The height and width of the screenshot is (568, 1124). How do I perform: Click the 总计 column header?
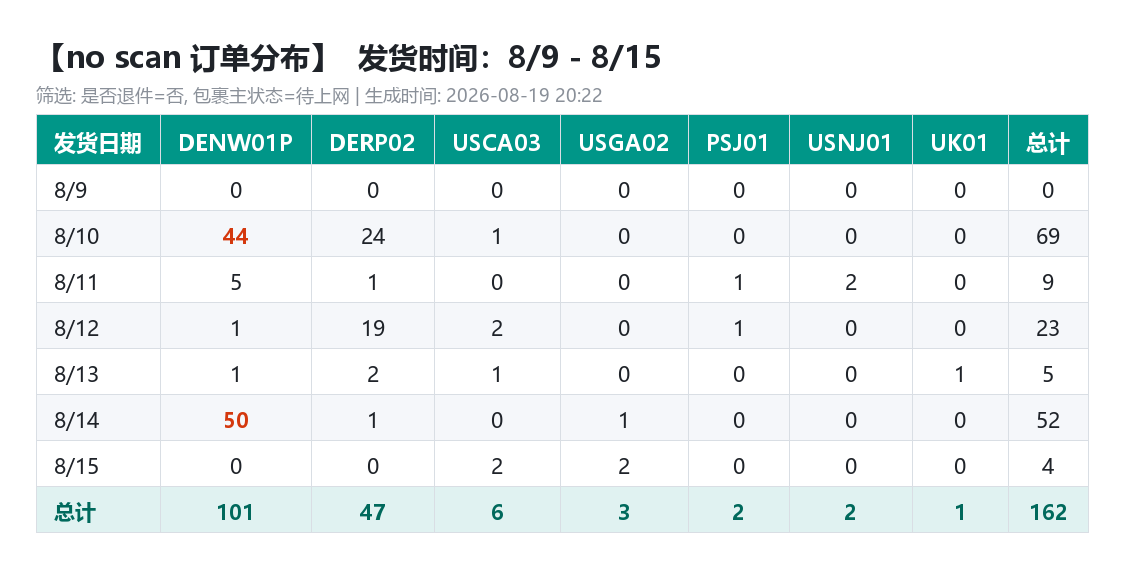click(x=1048, y=142)
